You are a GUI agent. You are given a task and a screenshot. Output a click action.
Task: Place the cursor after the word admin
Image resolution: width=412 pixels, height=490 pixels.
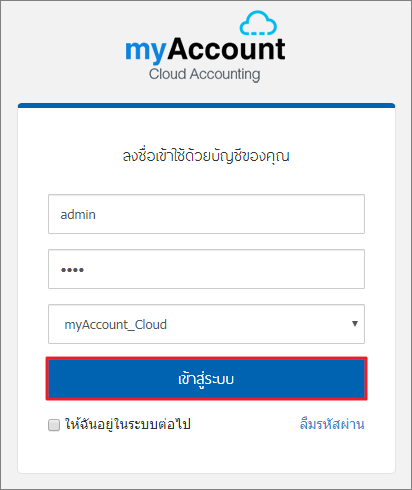(97, 215)
